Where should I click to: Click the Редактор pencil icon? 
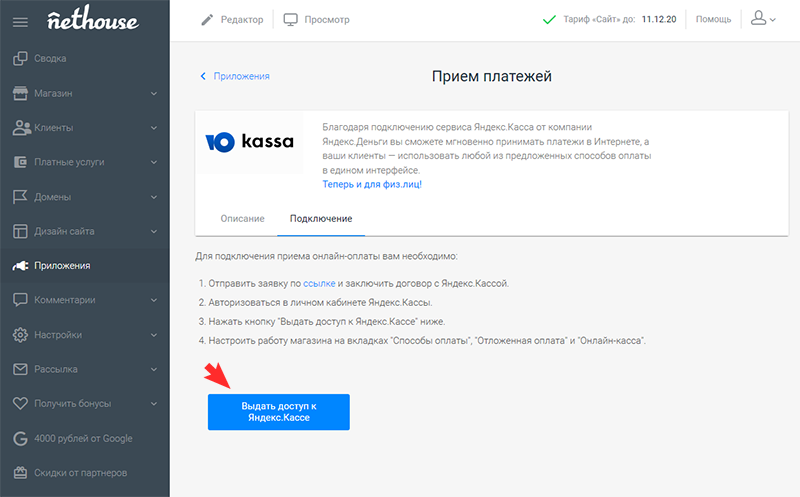pos(207,20)
